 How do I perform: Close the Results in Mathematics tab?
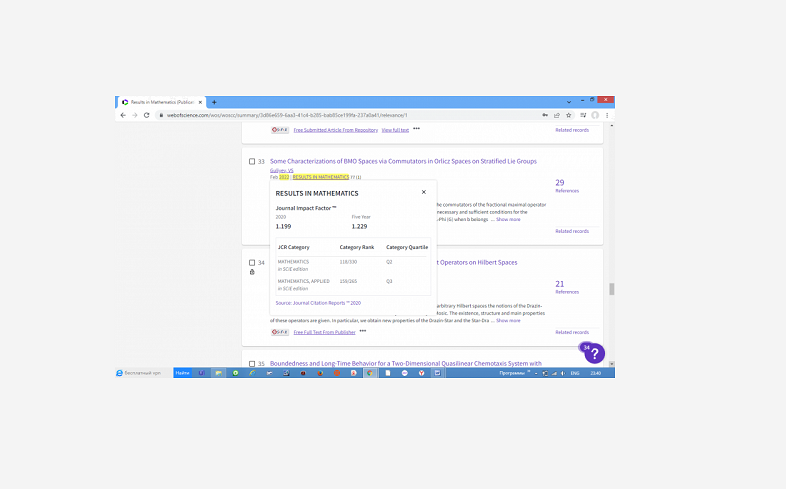200,102
